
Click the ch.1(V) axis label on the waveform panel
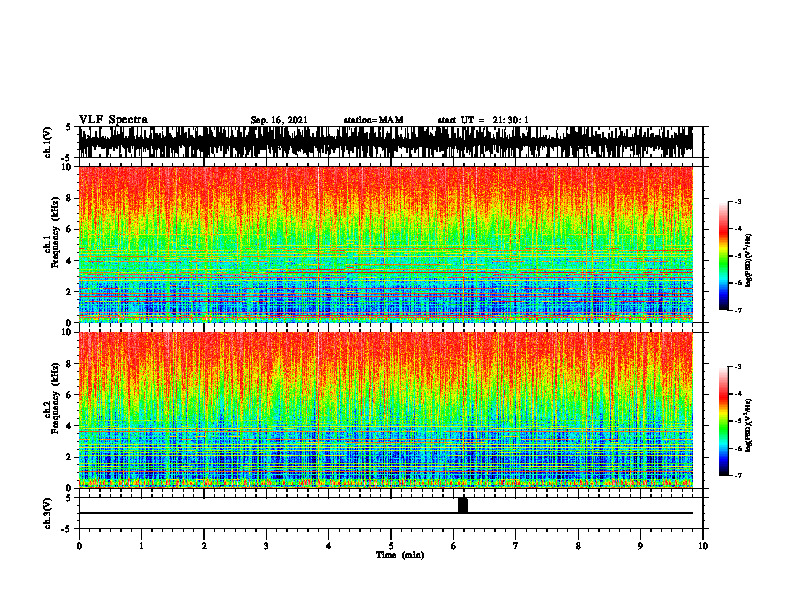(x=48, y=142)
